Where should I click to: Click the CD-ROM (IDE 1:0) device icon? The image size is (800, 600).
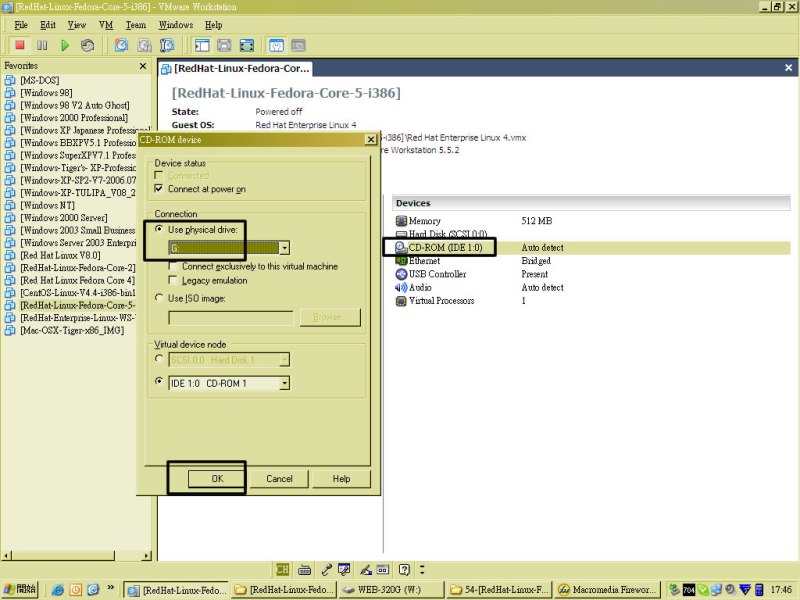coord(401,247)
